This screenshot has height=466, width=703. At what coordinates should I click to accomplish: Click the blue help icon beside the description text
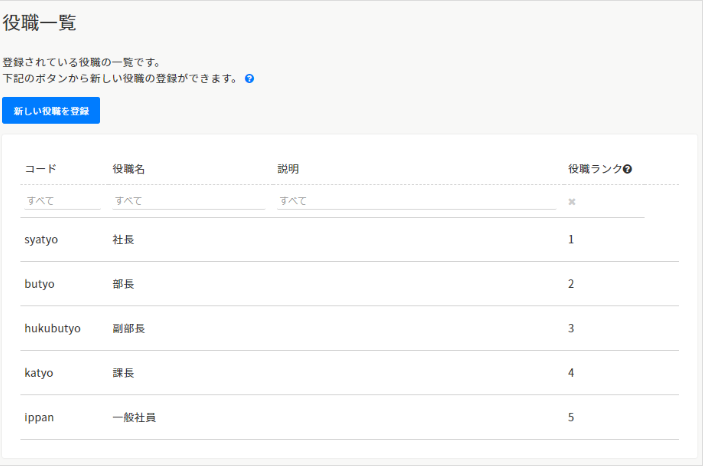(x=249, y=78)
